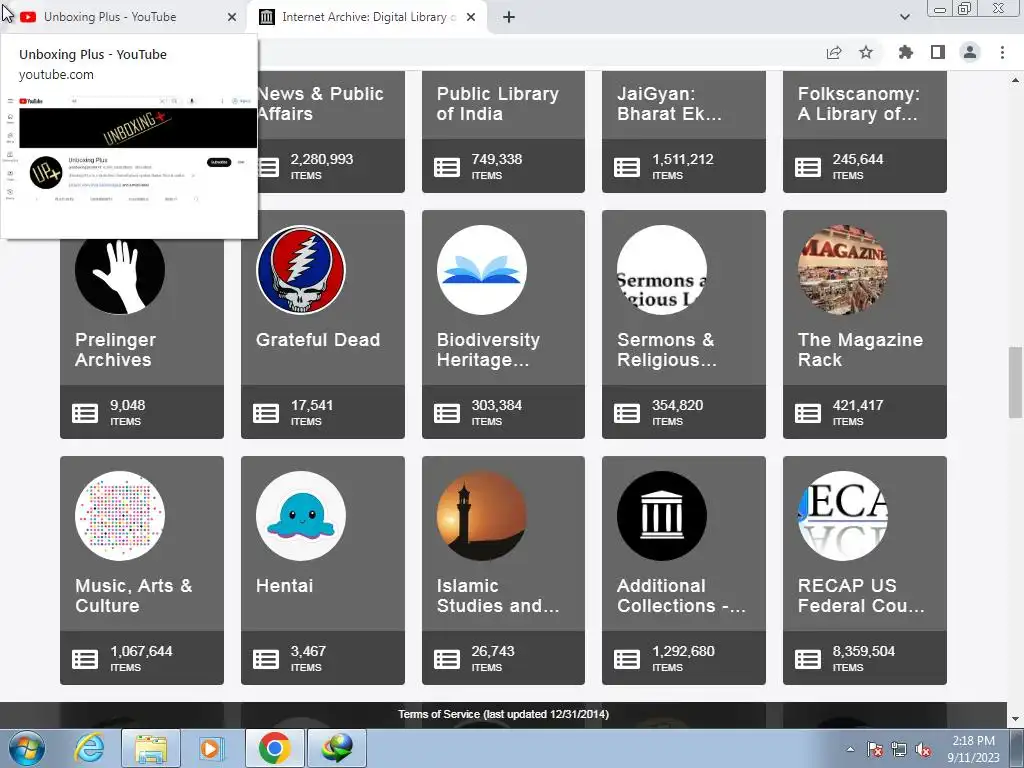This screenshot has width=1024, height=768.
Task: Close the Unboxing Plus YouTube tab
Action: click(232, 17)
